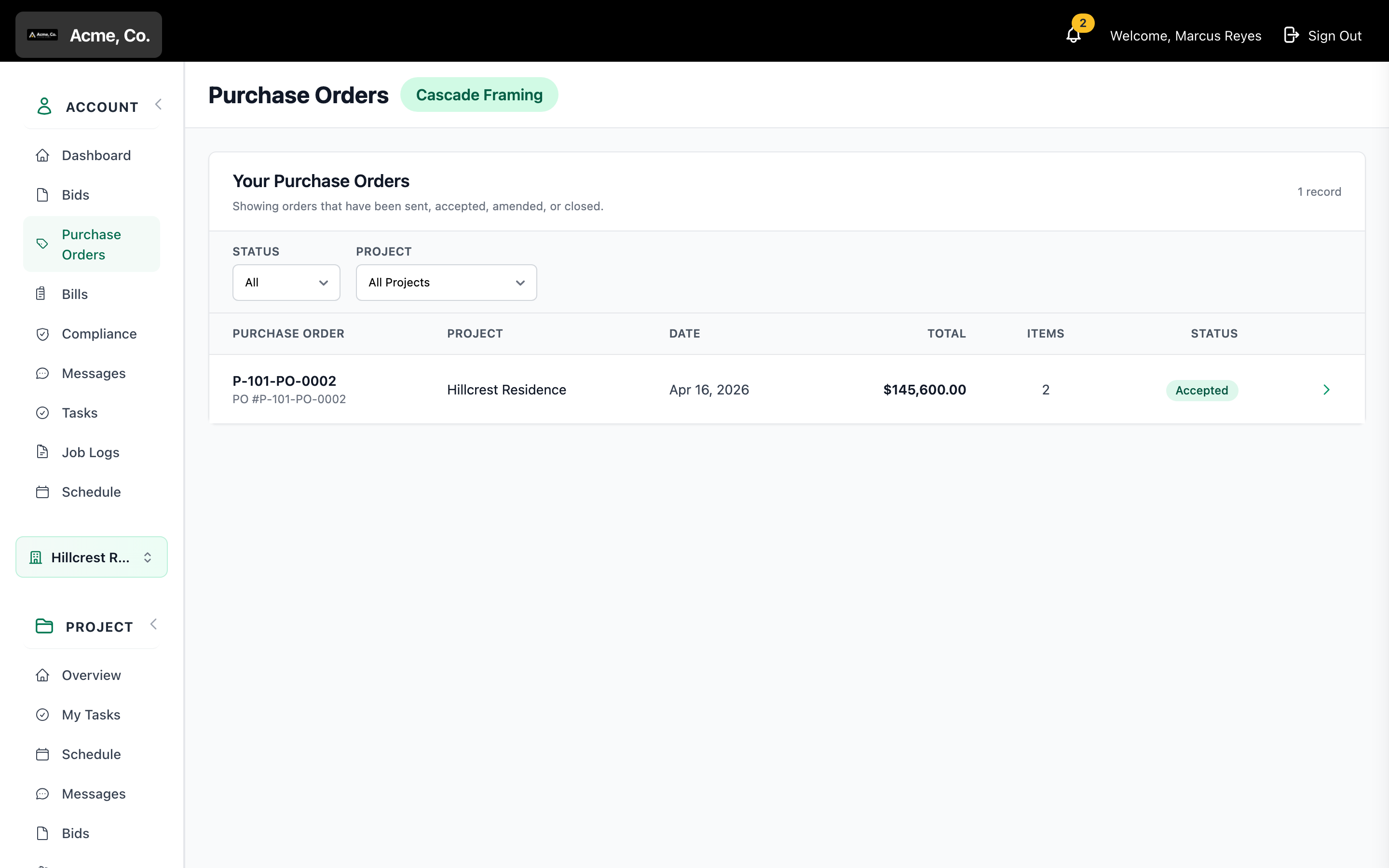Screen dimensions: 1389x868
Task: Click the Overview home icon
Action: (x=42, y=675)
